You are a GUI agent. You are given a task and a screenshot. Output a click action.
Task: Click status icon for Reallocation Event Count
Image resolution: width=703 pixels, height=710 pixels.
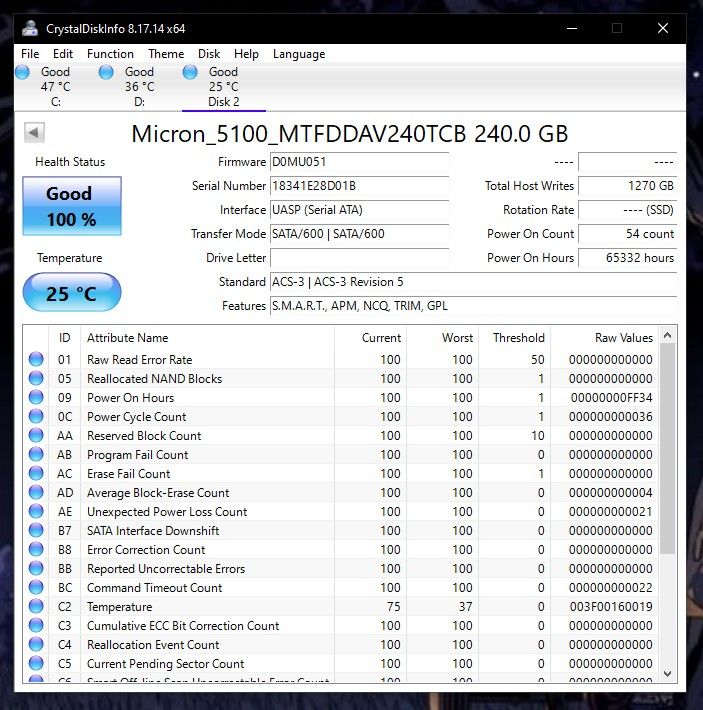click(36, 644)
